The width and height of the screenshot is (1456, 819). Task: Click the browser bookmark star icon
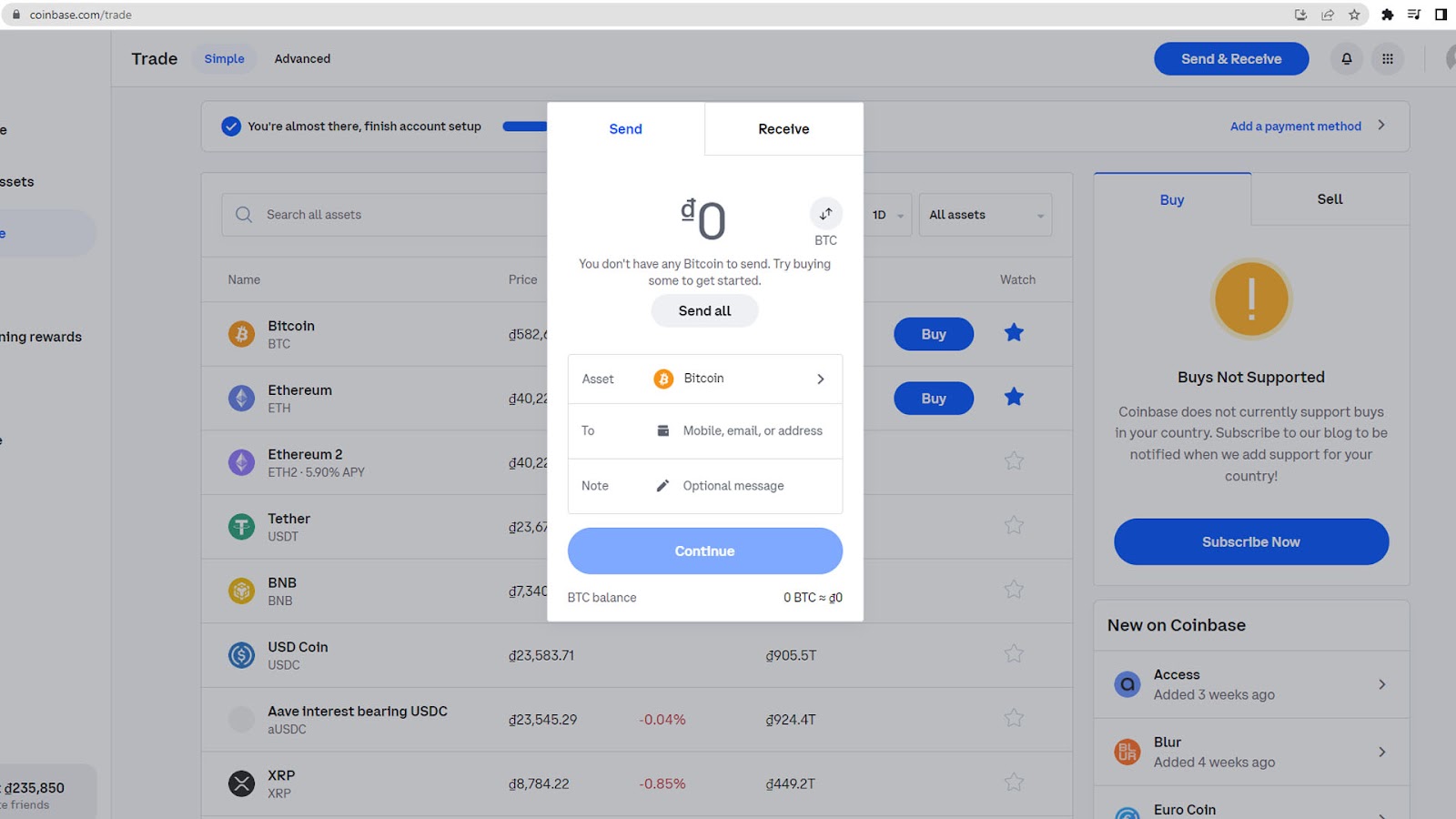[x=1354, y=15]
